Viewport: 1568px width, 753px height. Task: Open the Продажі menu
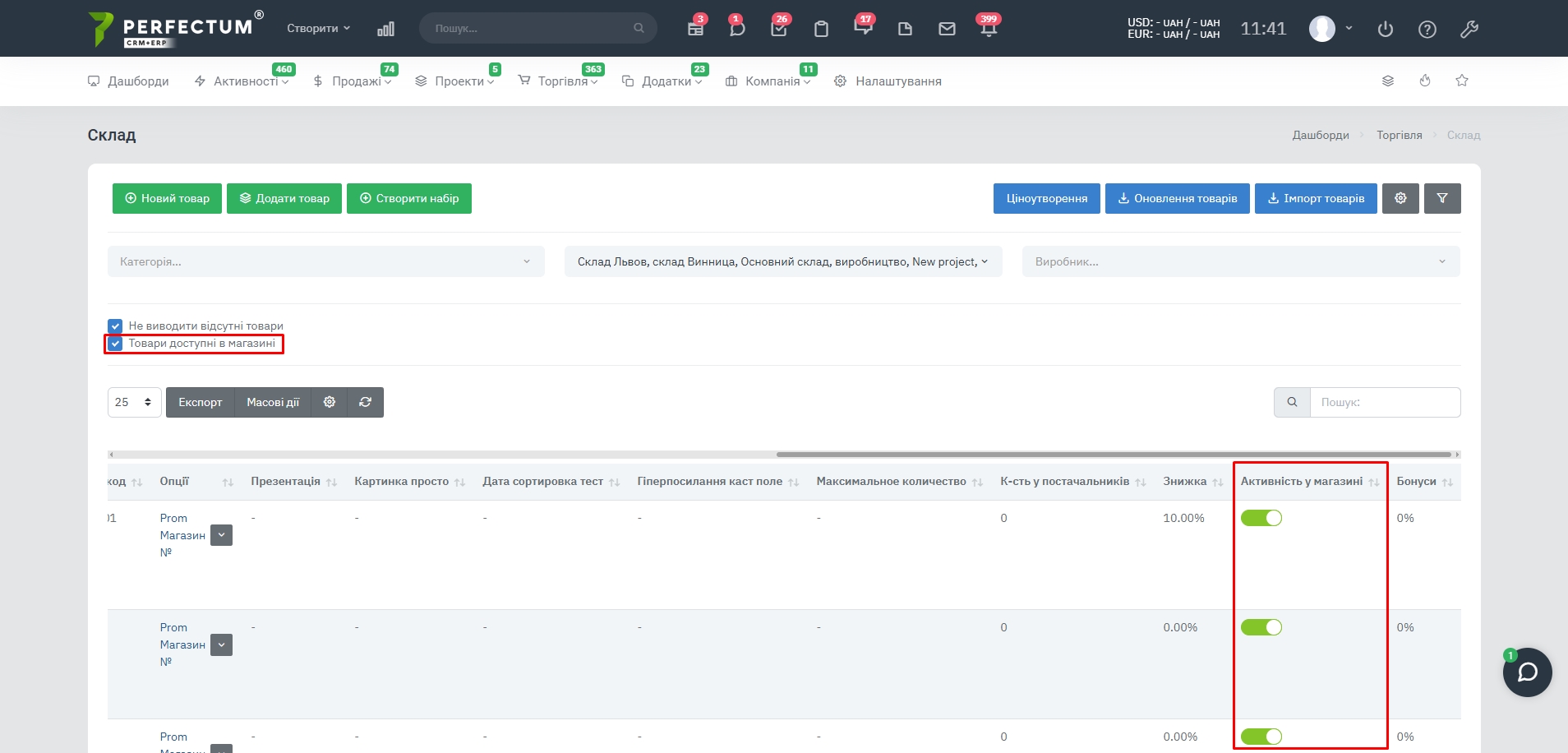click(357, 81)
